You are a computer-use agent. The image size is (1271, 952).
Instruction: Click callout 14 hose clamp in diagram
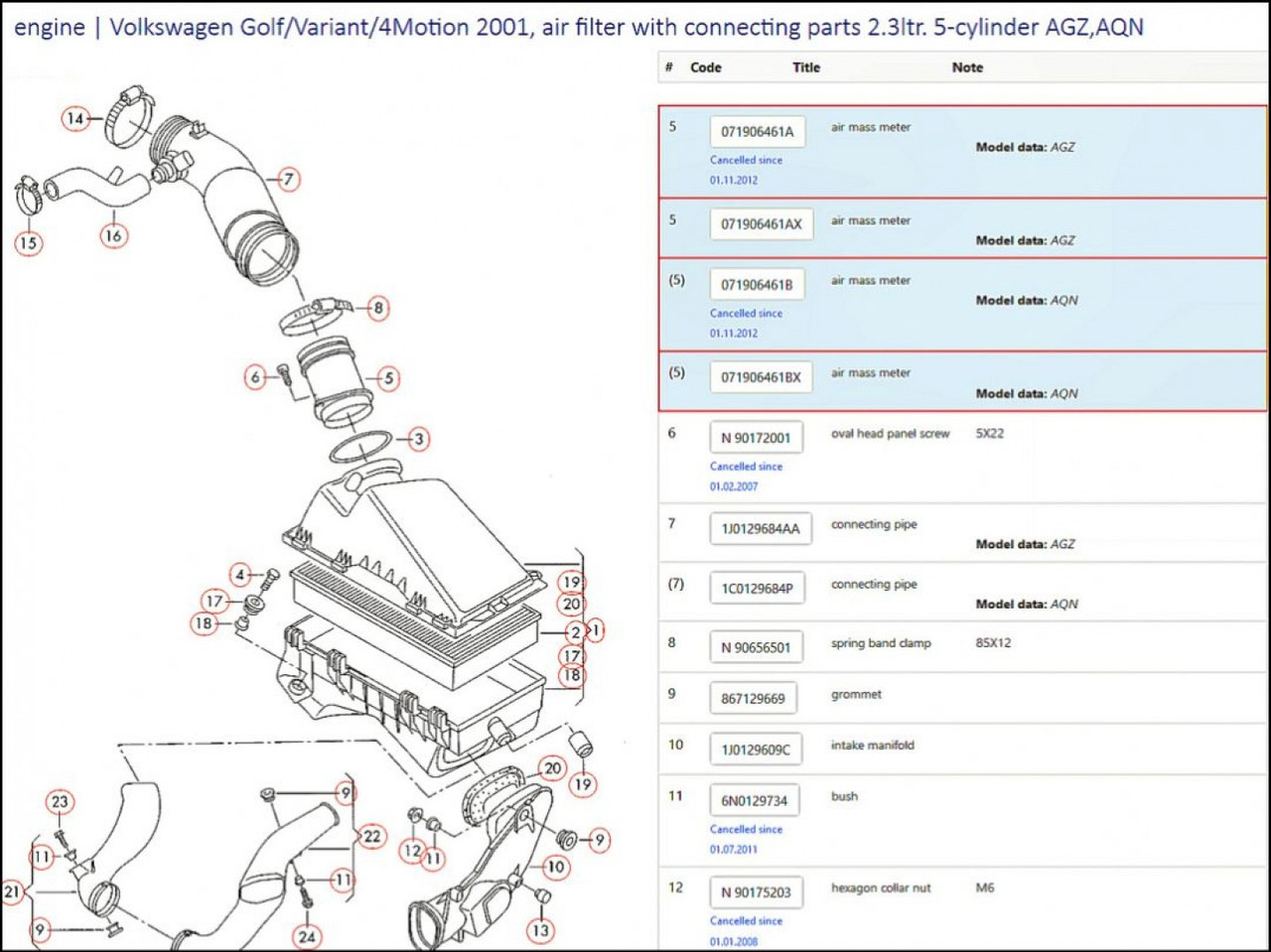pos(75,119)
